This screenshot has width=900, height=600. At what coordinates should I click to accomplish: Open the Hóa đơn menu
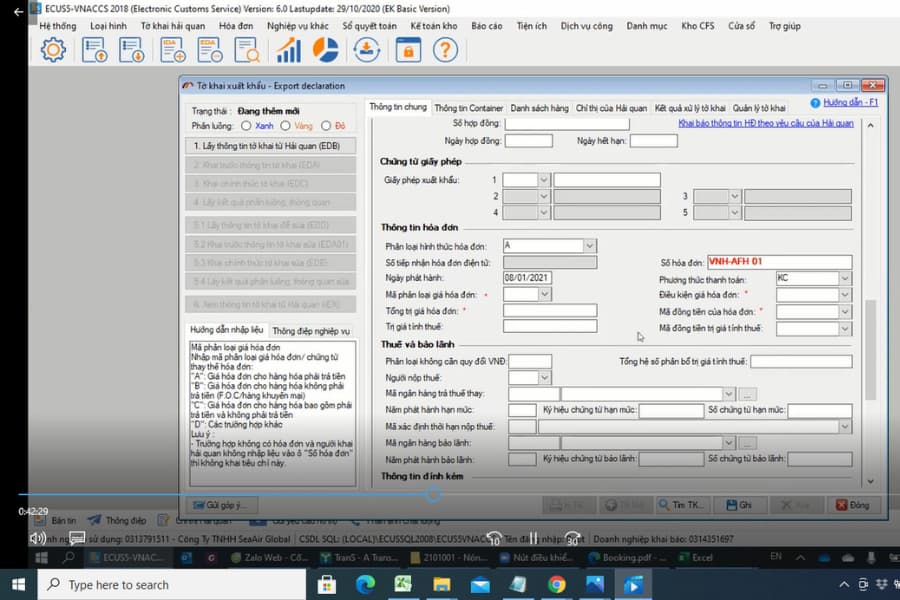tap(236, 26)
